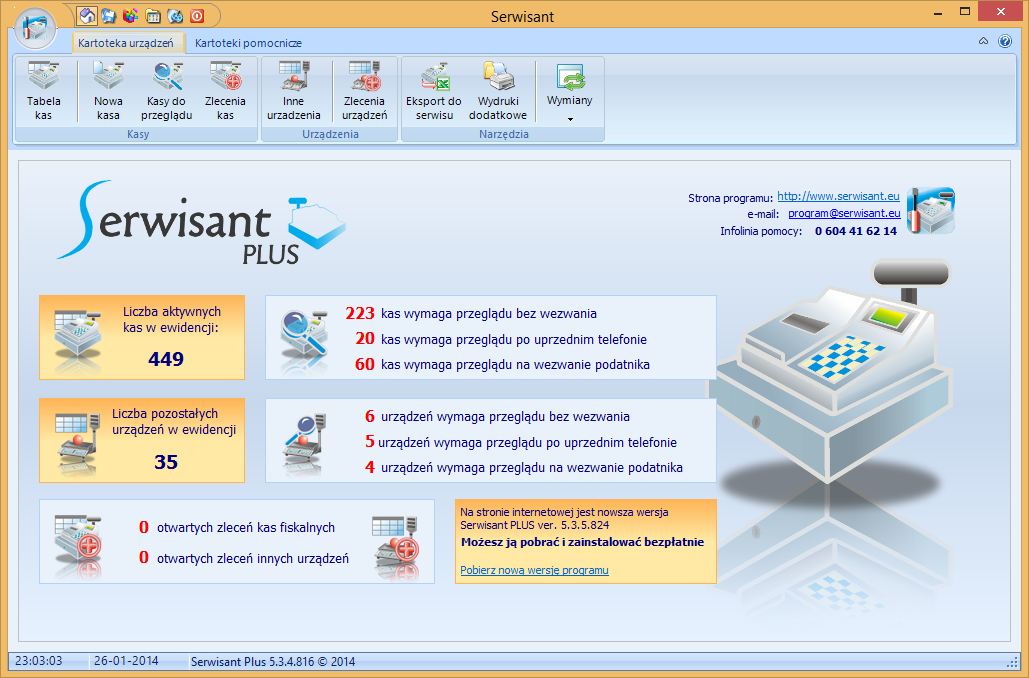This screenshot has height=678, width=1029.
Task: Click the program@serwisant.eu email link
Action: tap(844, 213)
